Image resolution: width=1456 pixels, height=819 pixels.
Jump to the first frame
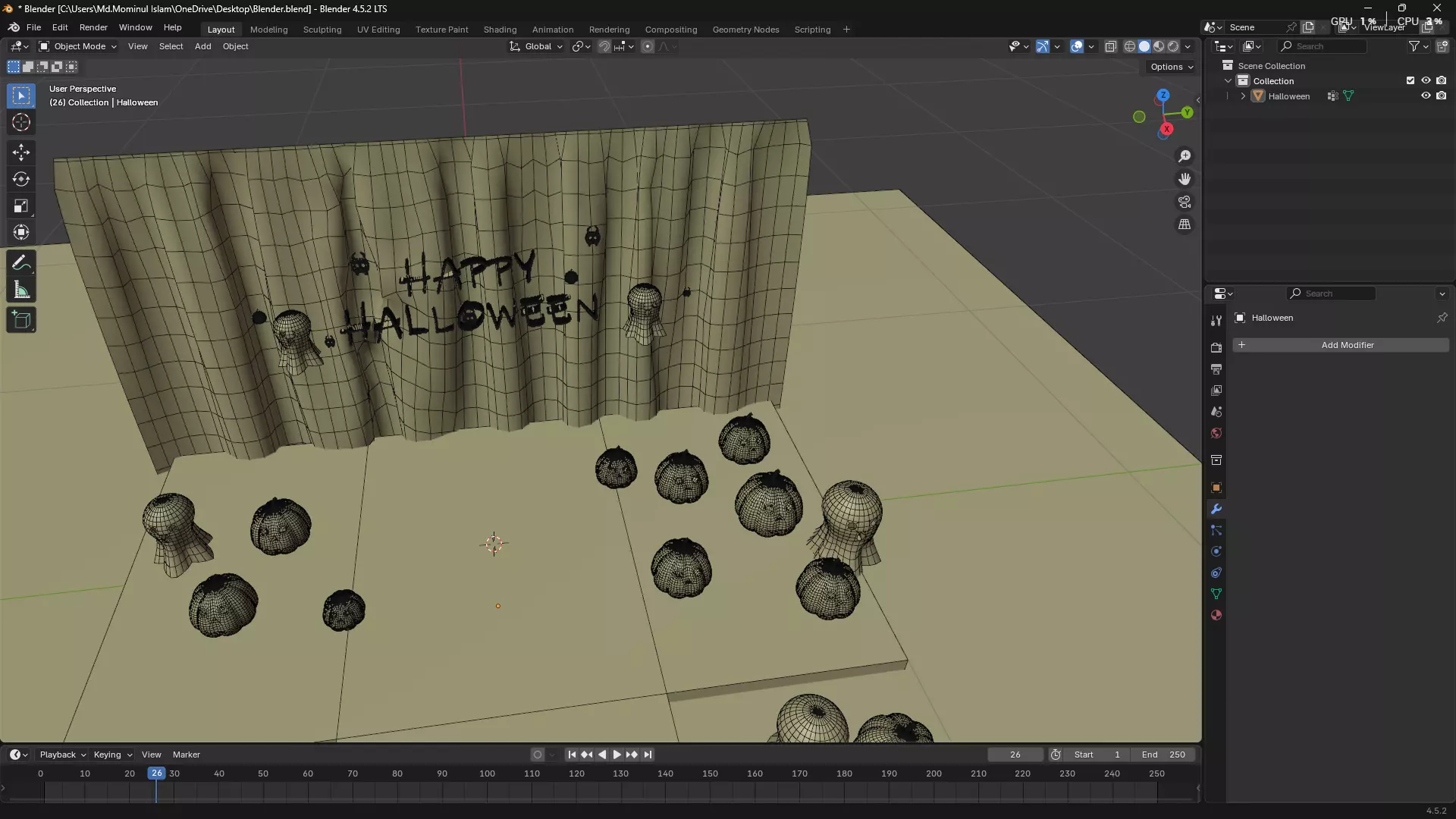pyautogui.click(x=572, y=755)
